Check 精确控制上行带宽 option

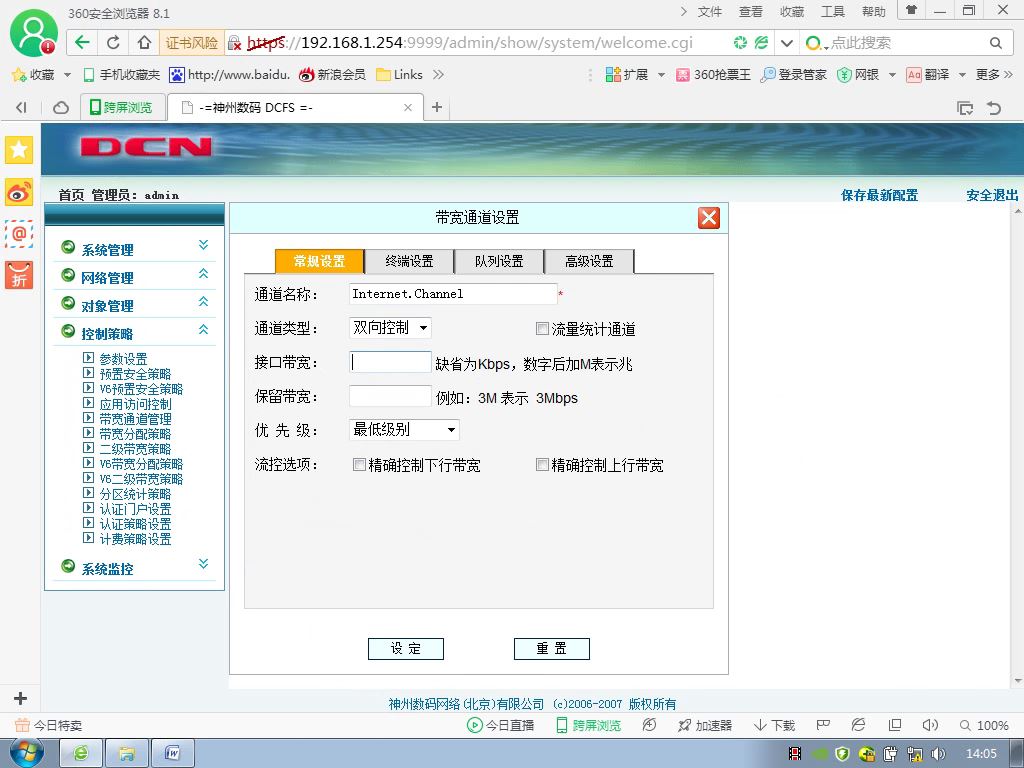(541, 464)
